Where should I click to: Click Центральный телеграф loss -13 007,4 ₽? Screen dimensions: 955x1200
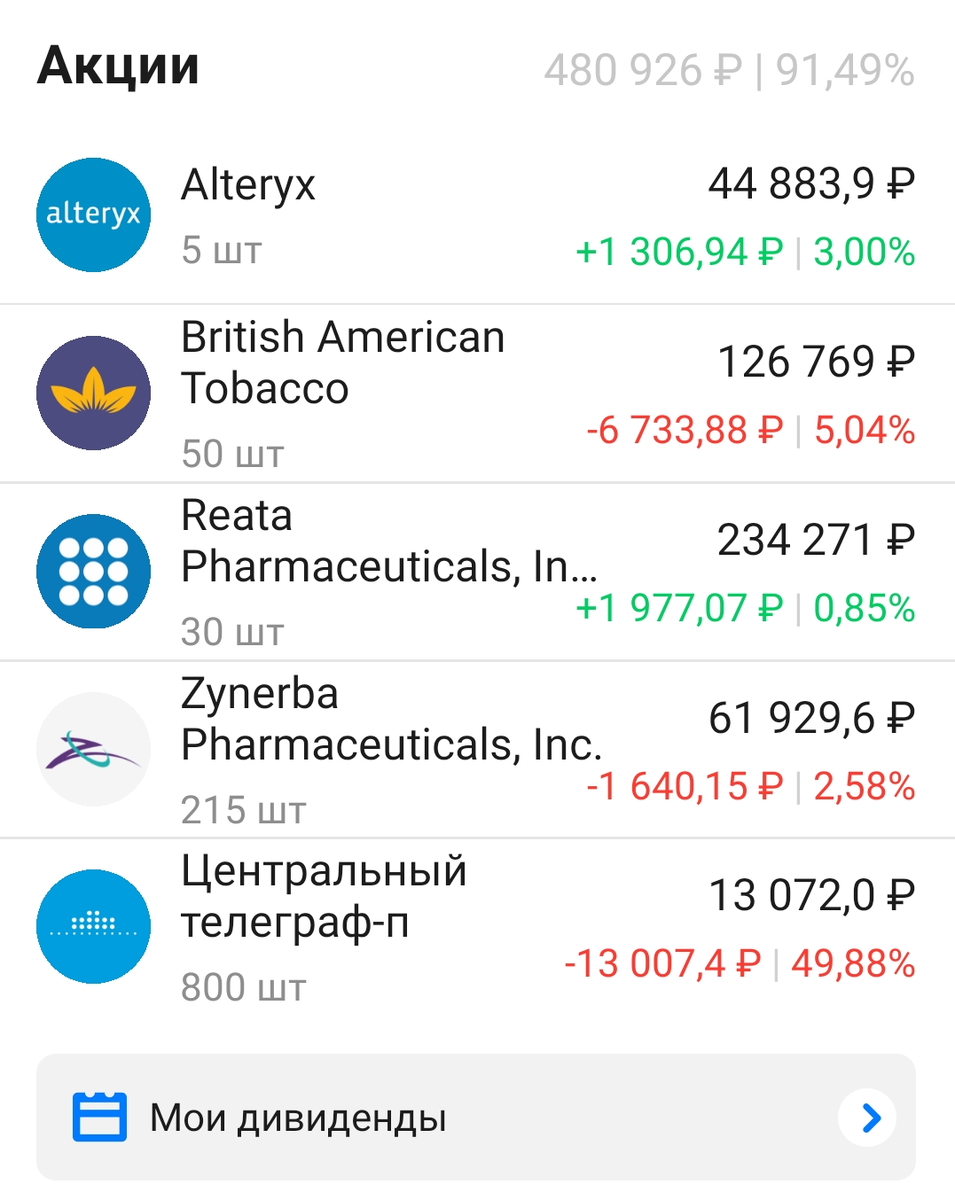point(663,964)
